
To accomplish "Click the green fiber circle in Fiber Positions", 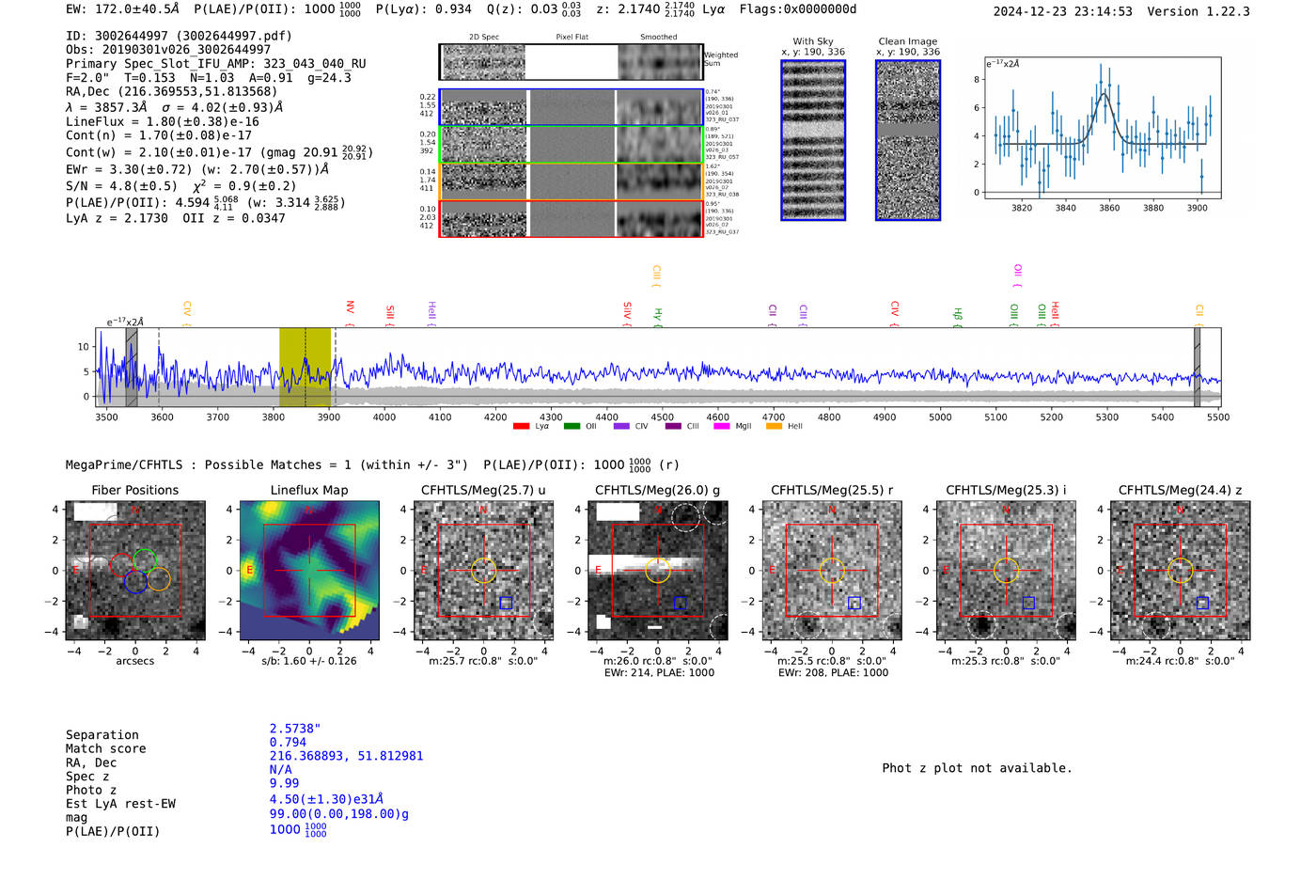I will tap(144, 559).
